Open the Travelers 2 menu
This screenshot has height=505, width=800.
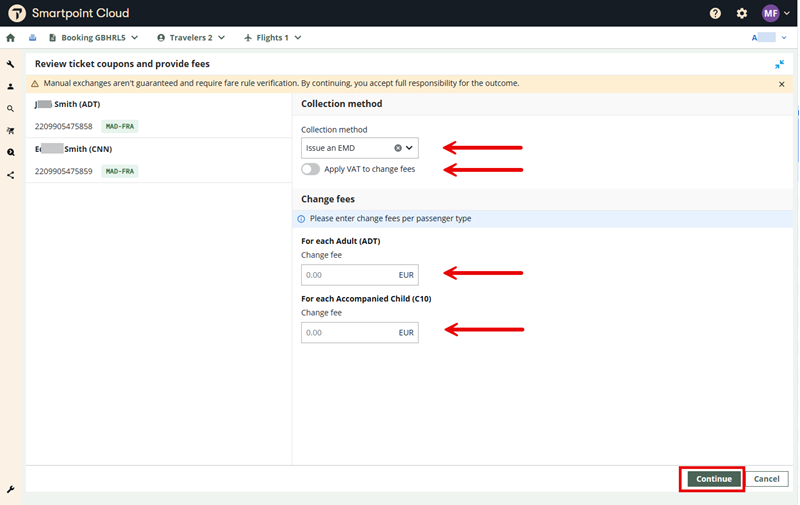tap(191, 38)
